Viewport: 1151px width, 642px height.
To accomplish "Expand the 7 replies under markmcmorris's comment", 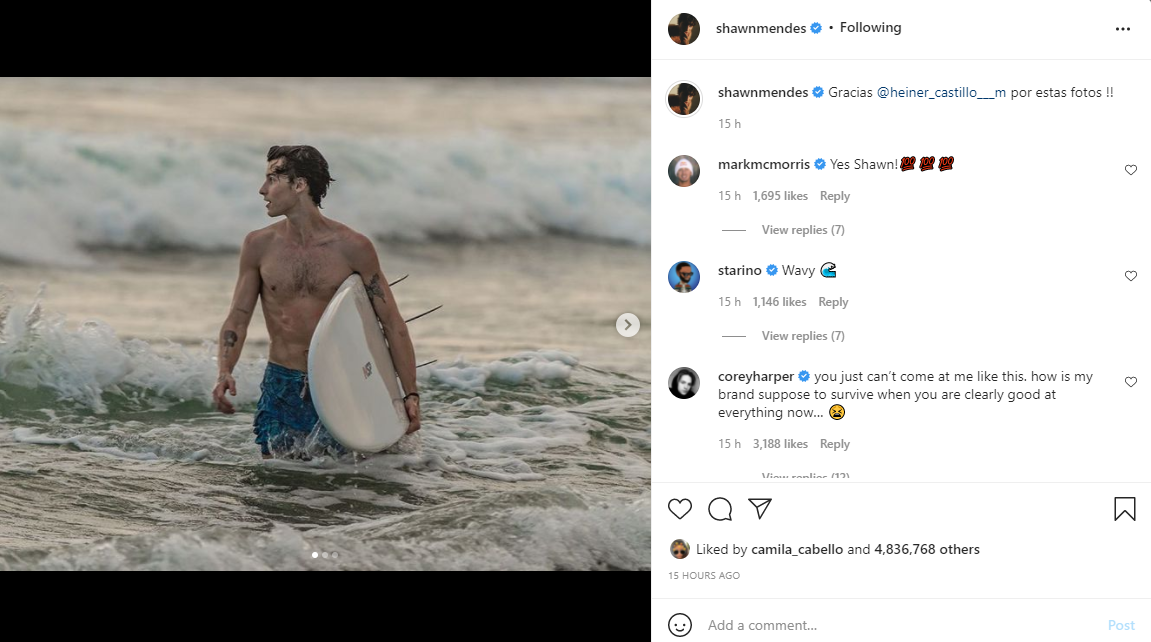I will click(x=803, y=230).
